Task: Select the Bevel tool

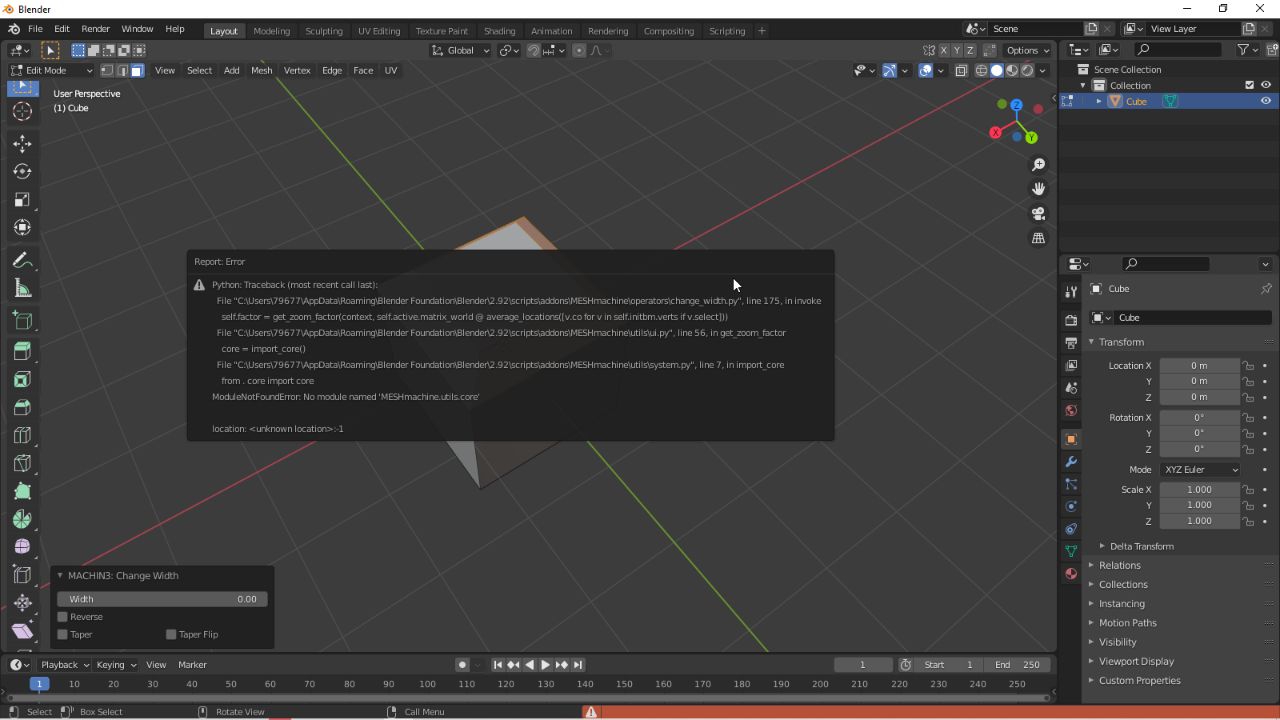Action: point(22,408)
